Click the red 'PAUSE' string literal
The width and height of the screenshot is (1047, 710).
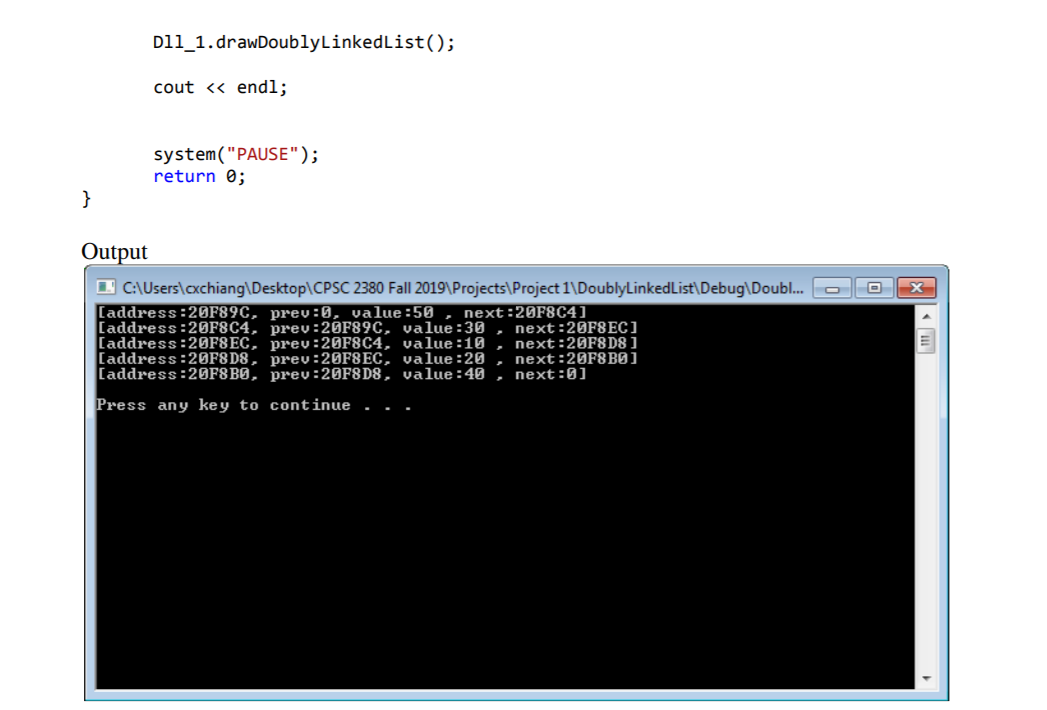[x=260, y=154]
